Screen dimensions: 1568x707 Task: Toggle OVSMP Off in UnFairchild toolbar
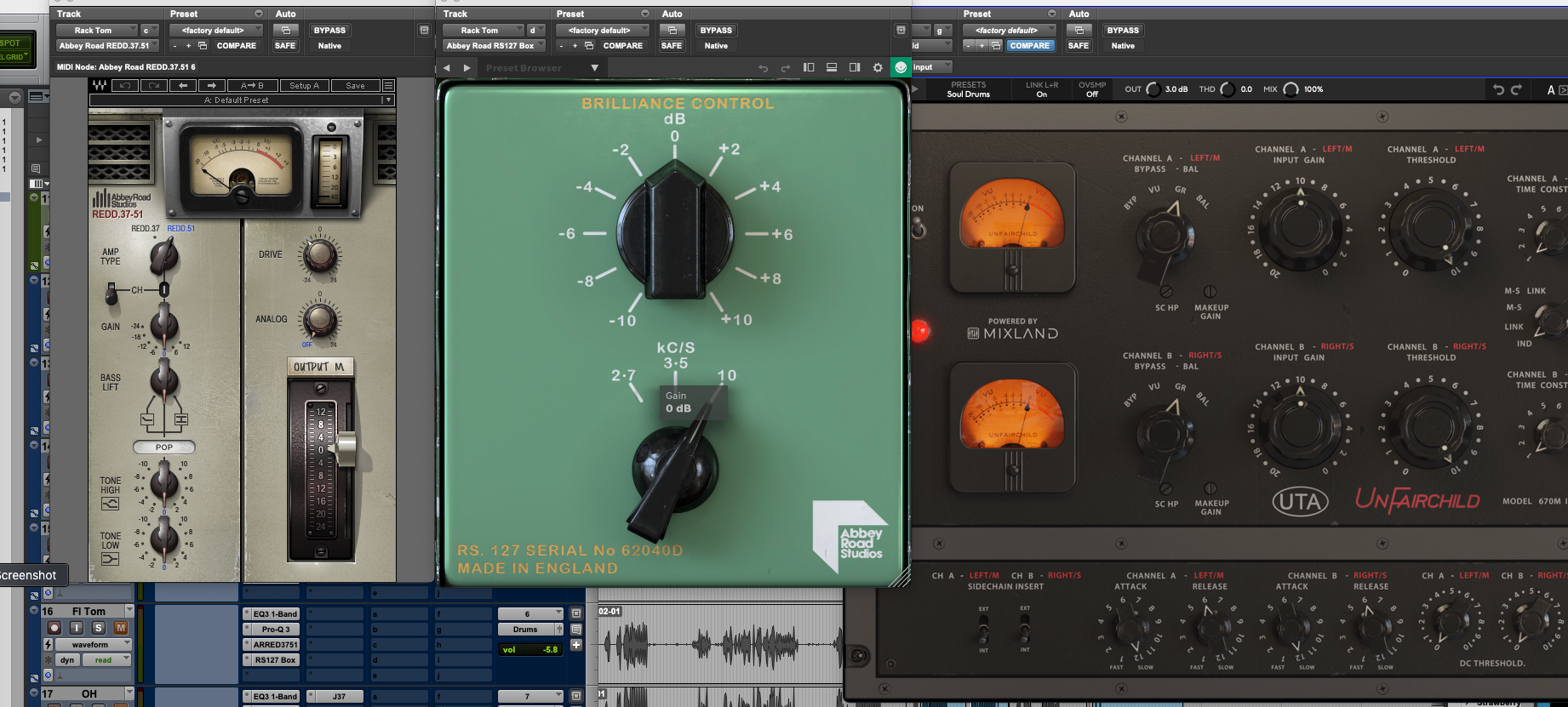point(1092,89)
